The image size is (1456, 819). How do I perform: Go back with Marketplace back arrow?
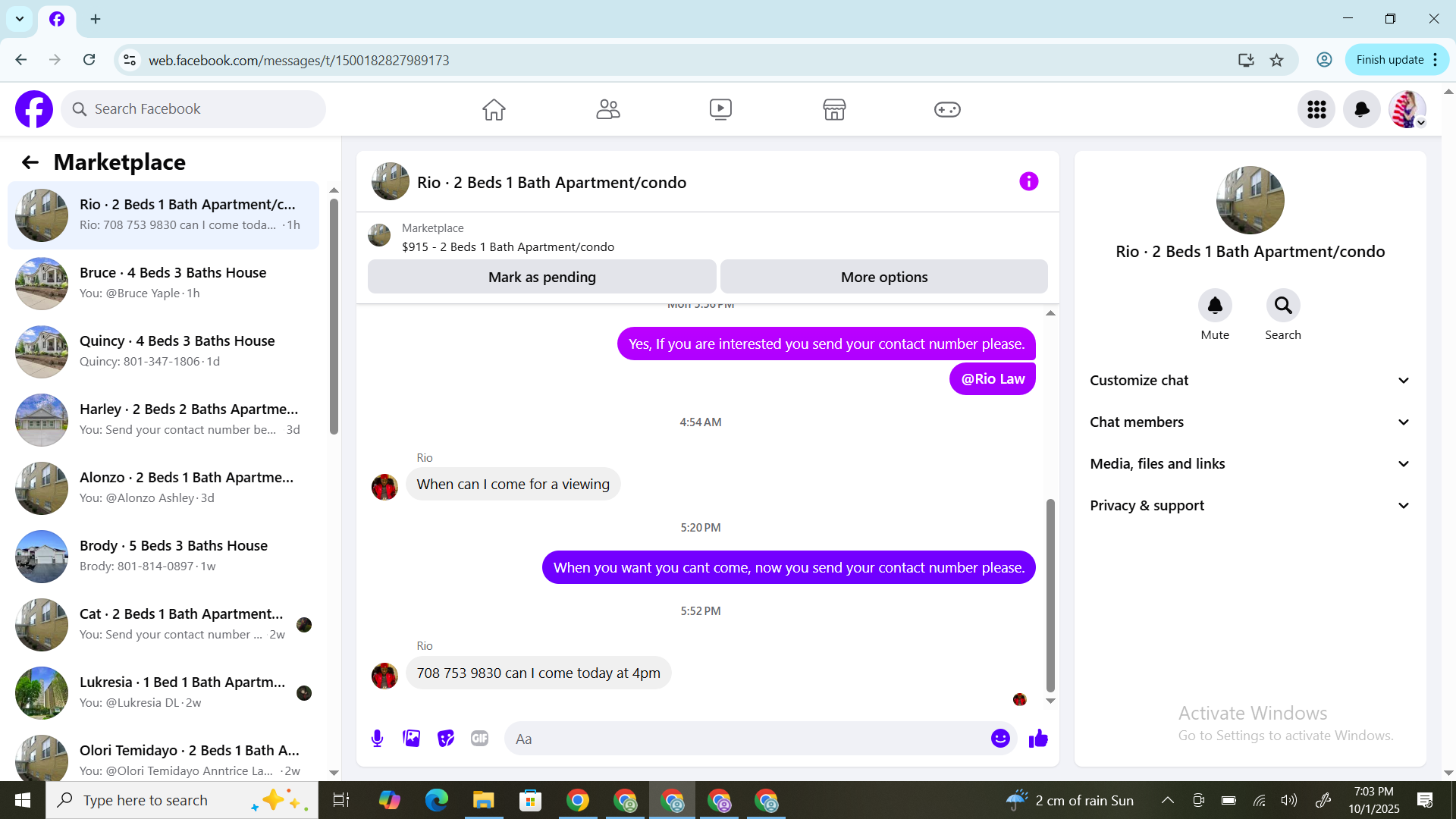pos(30,162)
